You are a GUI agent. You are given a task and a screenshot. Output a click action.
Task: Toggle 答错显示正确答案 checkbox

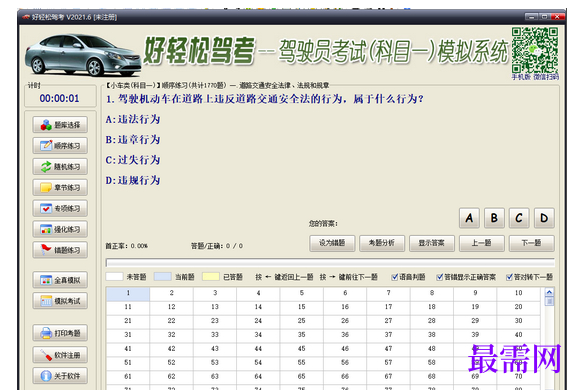pyautogui.click(x=440, y=277)
